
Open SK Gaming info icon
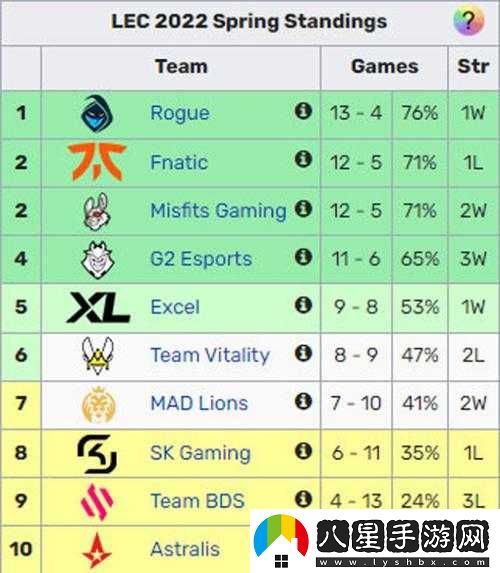pyautogui.click(x=303, y=451)
